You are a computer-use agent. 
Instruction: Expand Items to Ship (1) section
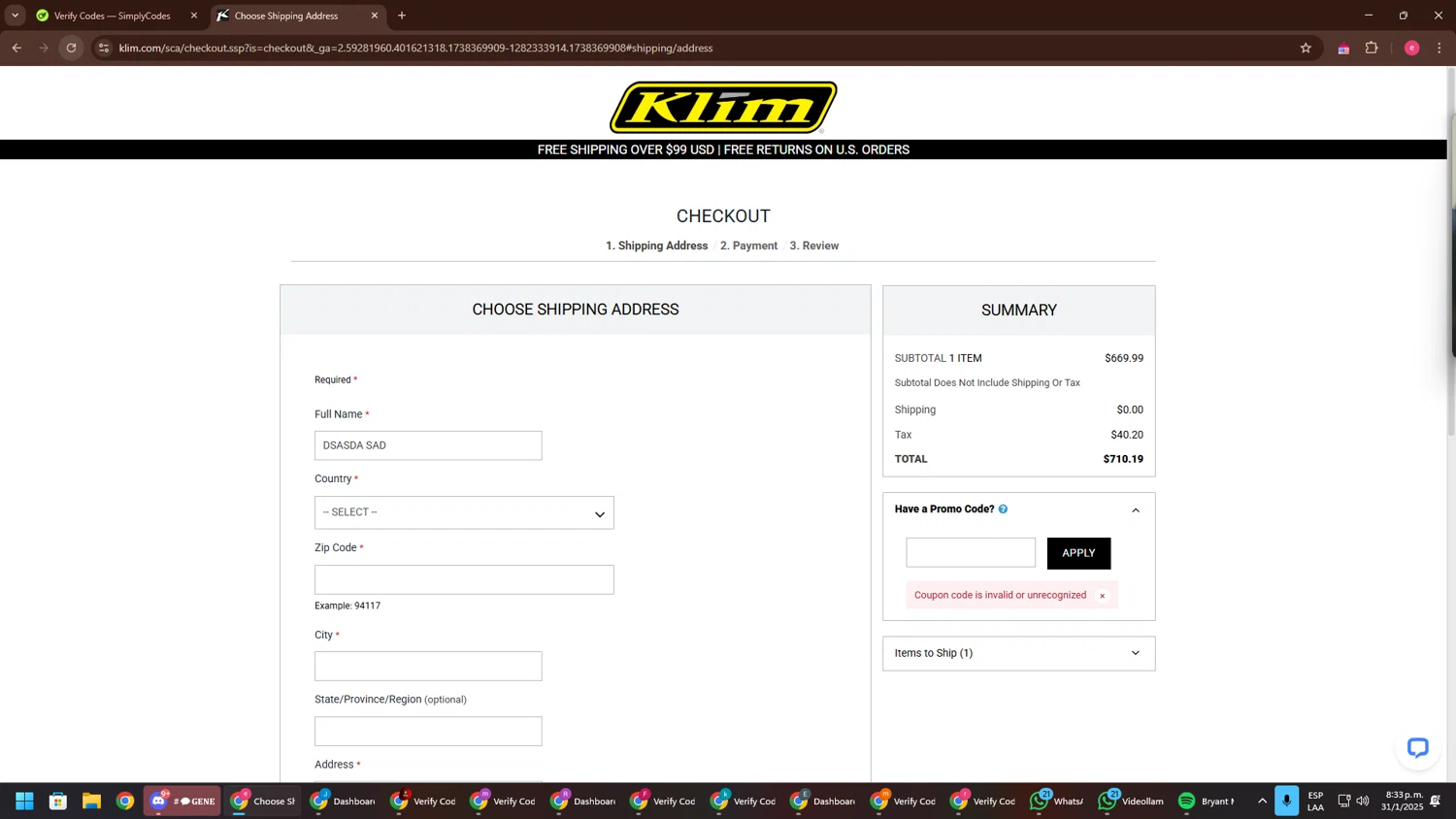pyautogui.click(x=1018, y=653)
